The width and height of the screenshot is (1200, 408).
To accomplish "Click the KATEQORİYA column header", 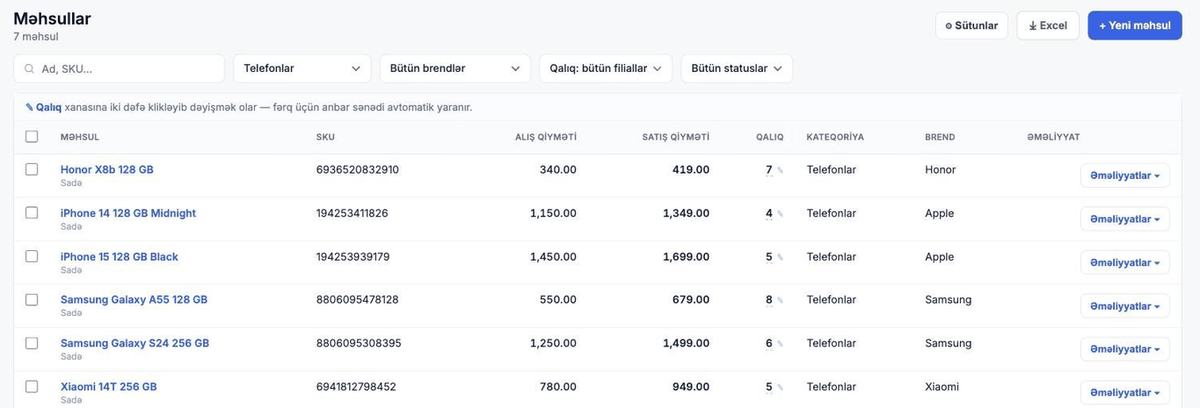I will 835,137.
